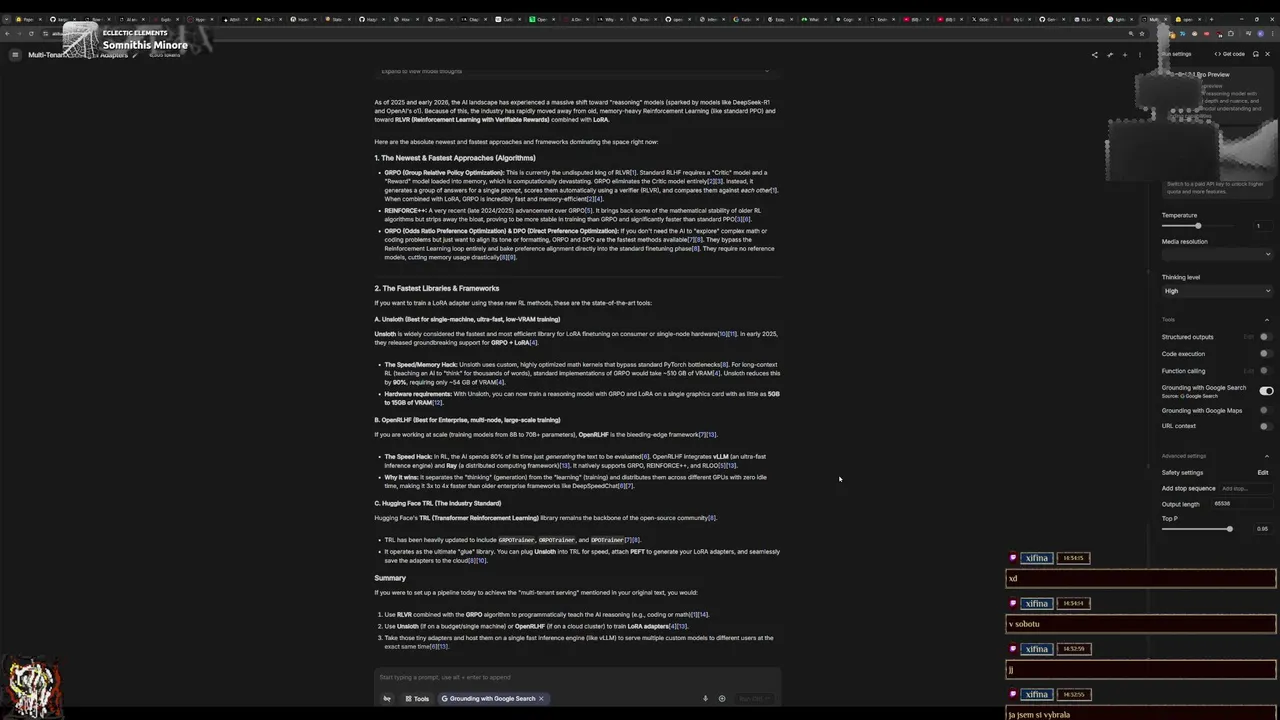Click the 'Summary' heading
1280x720 pixels.
coord(389,578)
